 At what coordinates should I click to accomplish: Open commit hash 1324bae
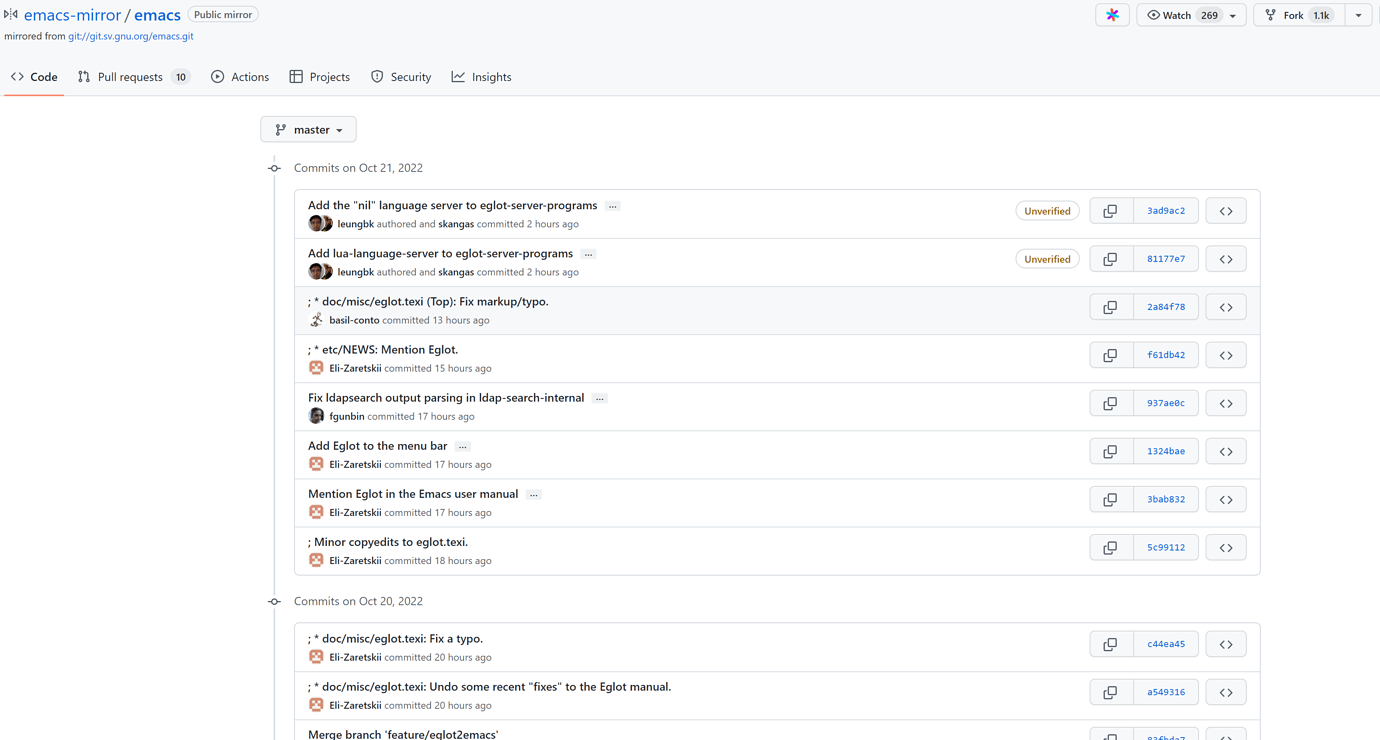(x=1165, y=451)
